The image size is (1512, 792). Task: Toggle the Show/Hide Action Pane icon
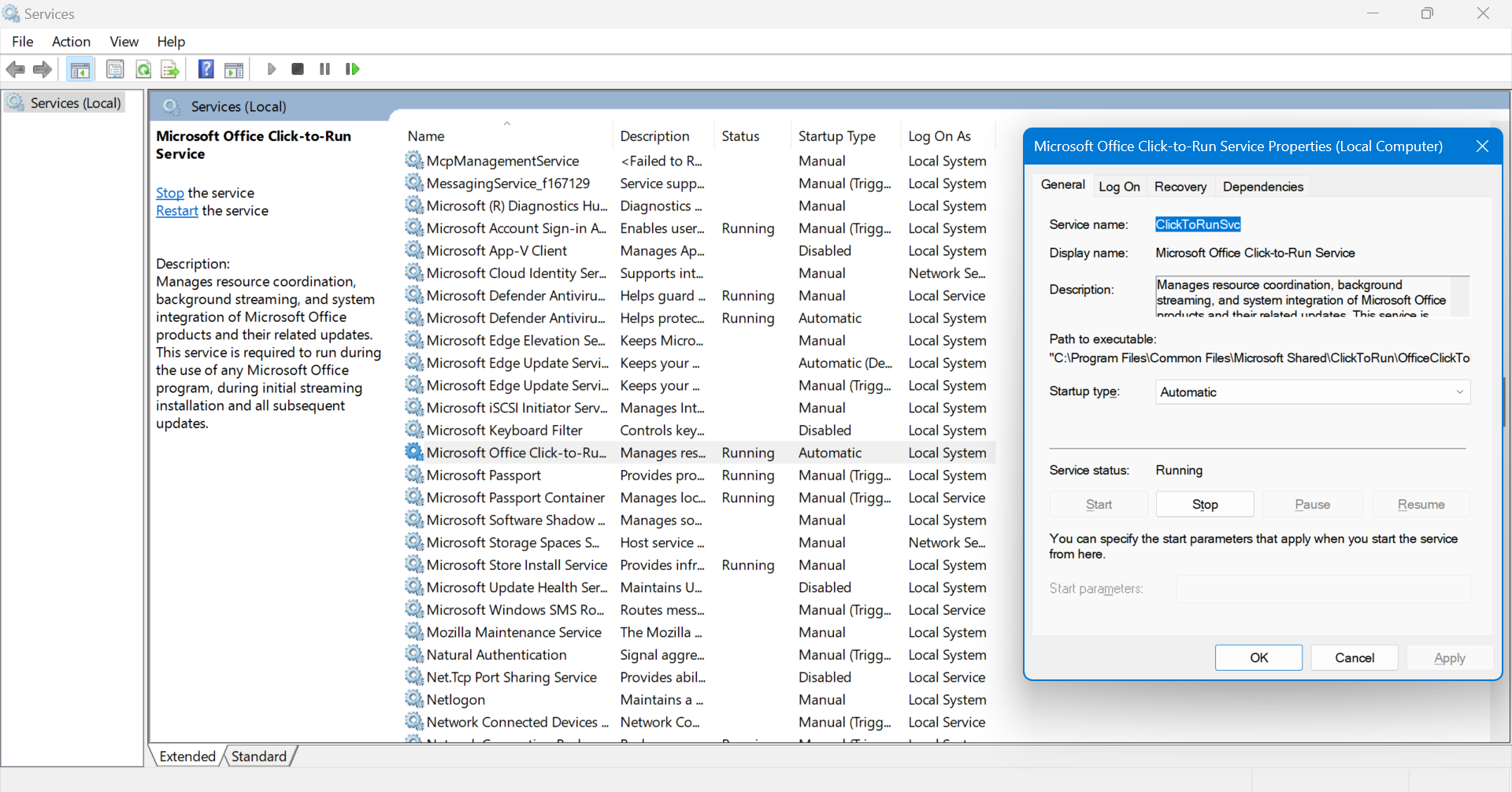(234, 69)
